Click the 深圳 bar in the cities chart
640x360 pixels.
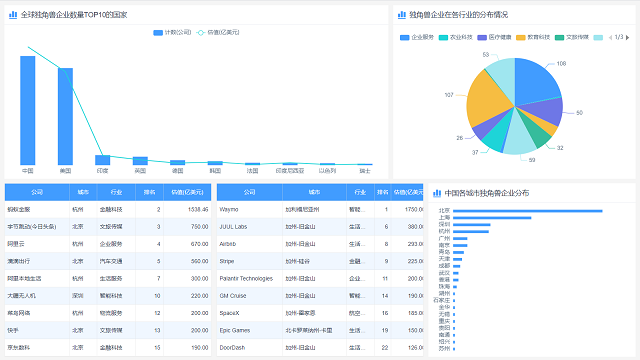click(x=472, y=225)
